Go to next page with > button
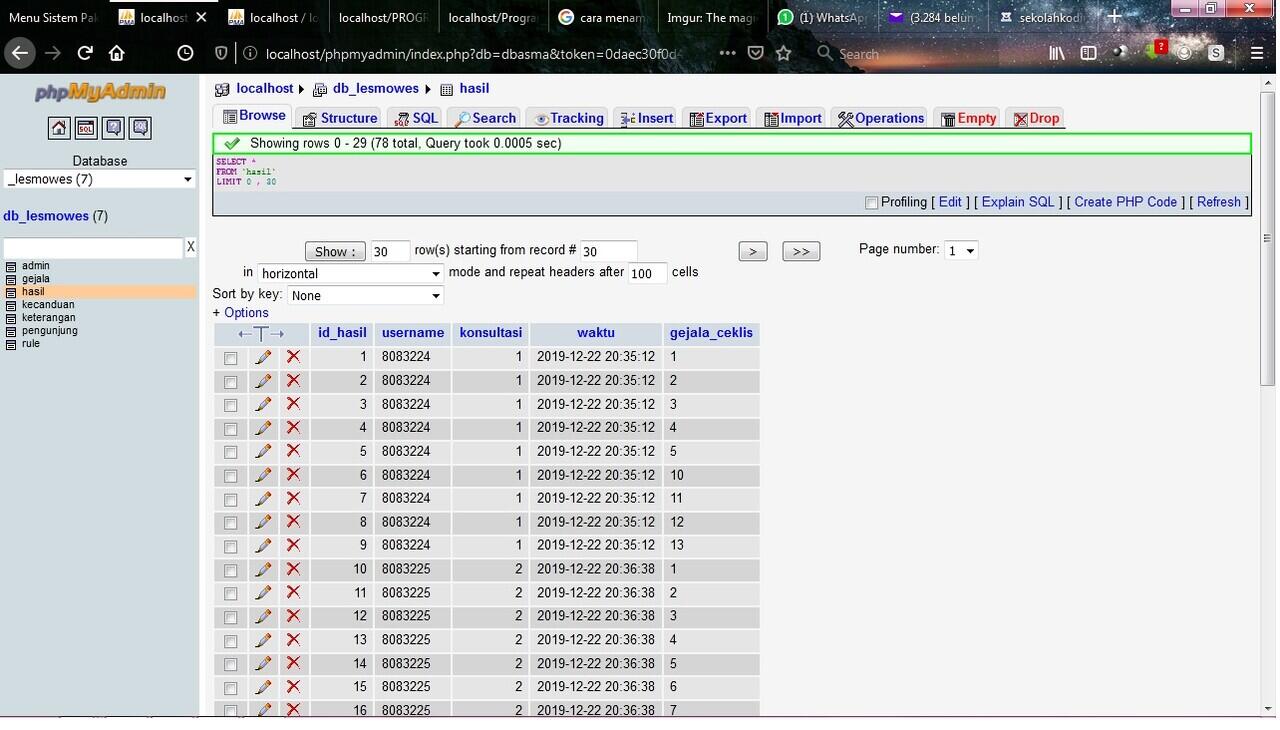 [753, 251]
